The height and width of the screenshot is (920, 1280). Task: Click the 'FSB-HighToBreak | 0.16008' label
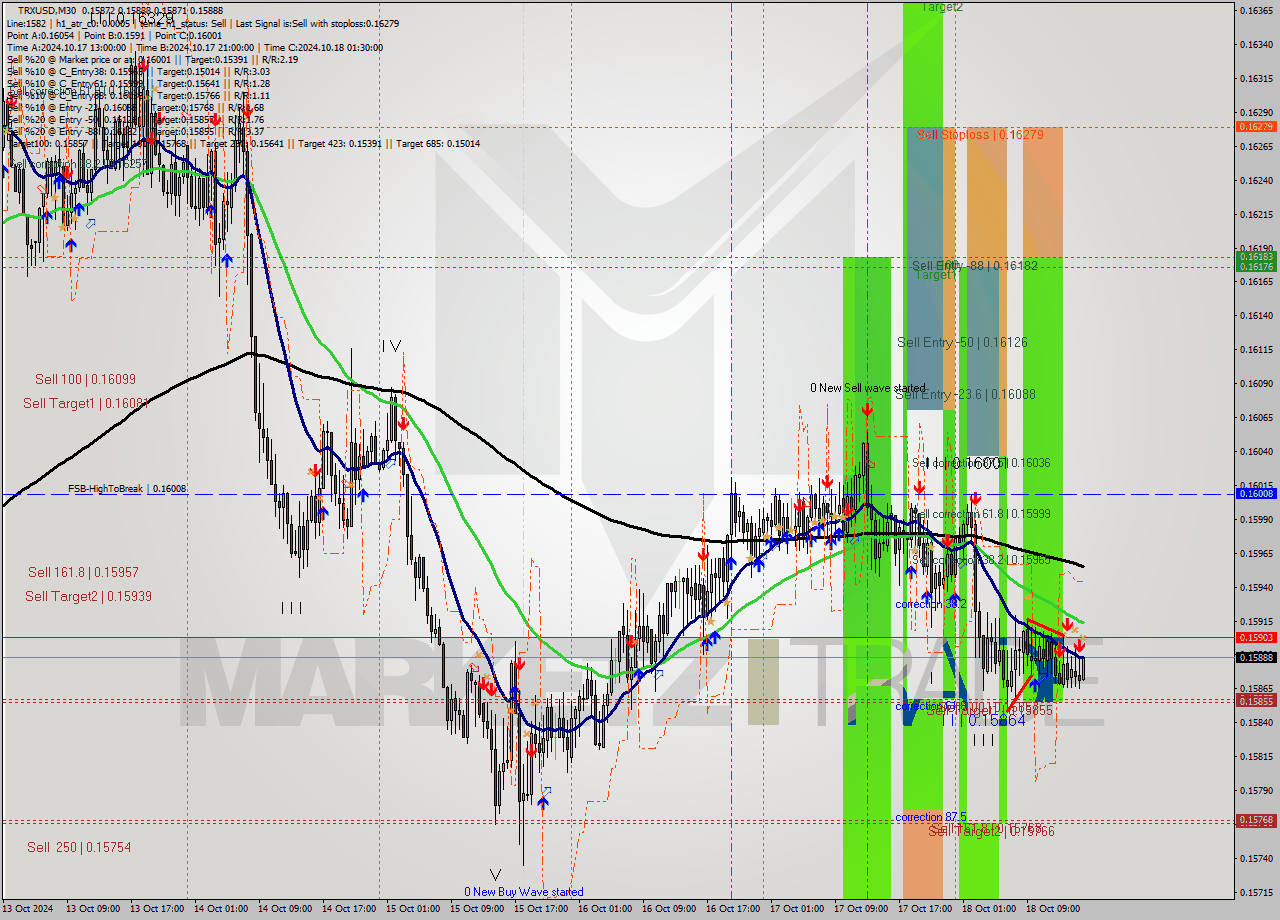[127, 489]
